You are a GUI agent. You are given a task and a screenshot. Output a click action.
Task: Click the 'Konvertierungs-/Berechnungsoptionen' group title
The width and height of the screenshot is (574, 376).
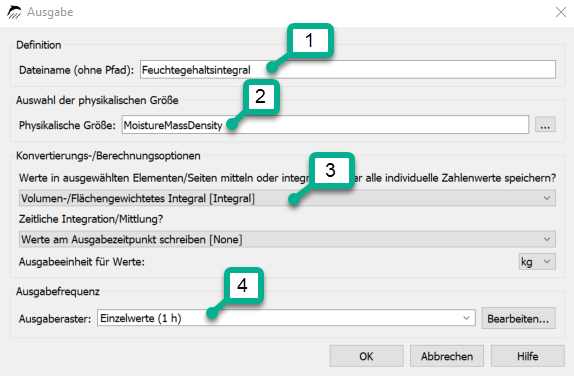coord(108,156)
